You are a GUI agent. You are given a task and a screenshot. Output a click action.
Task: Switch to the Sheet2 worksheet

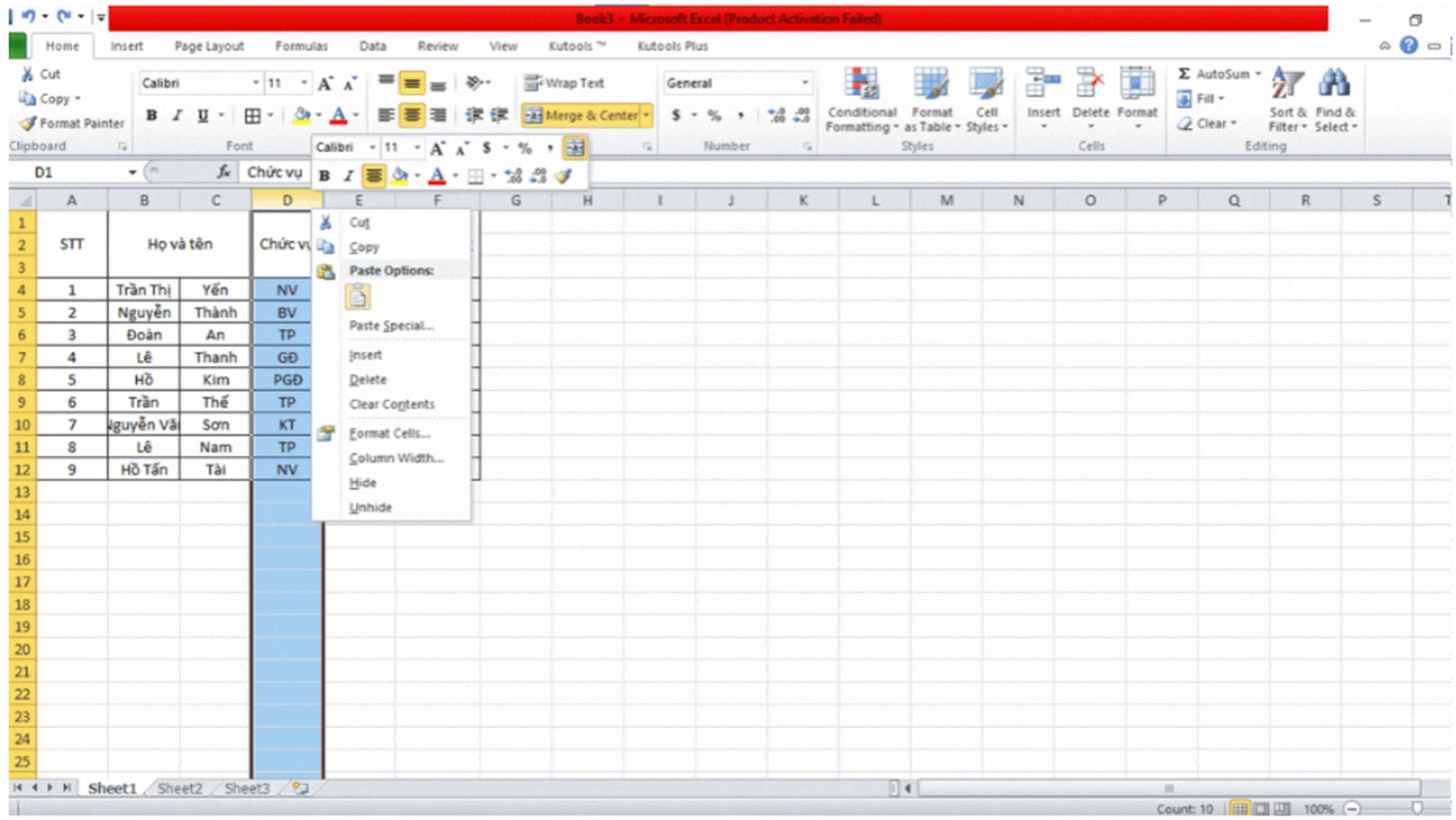(x=180, y=788)
